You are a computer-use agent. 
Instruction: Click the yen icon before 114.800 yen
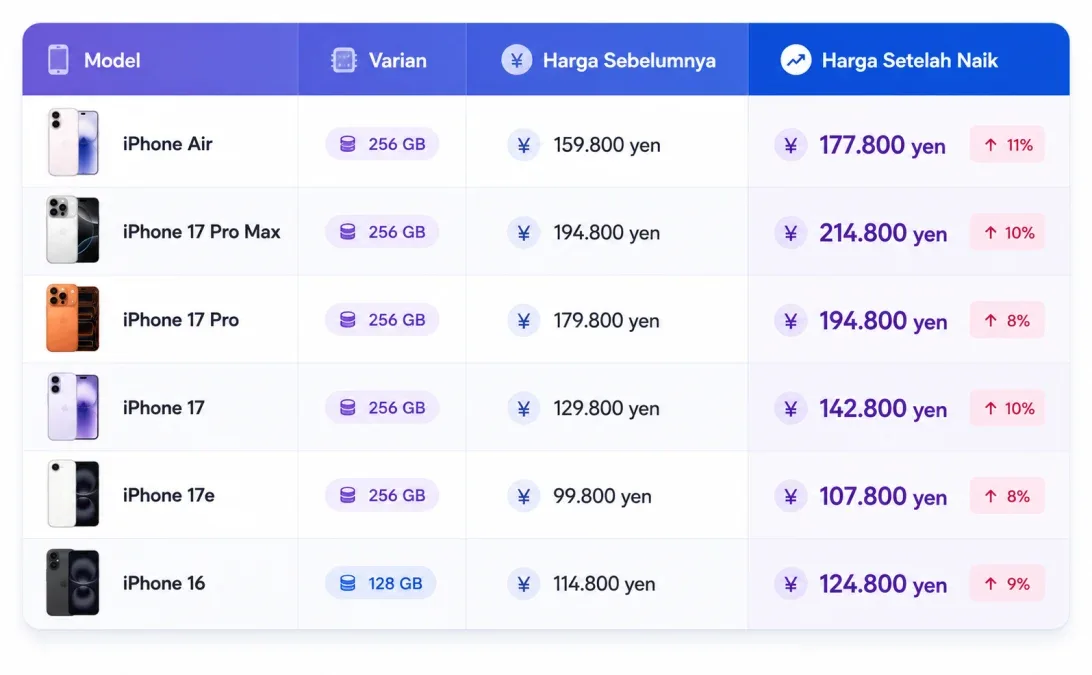tap(524, 584)
